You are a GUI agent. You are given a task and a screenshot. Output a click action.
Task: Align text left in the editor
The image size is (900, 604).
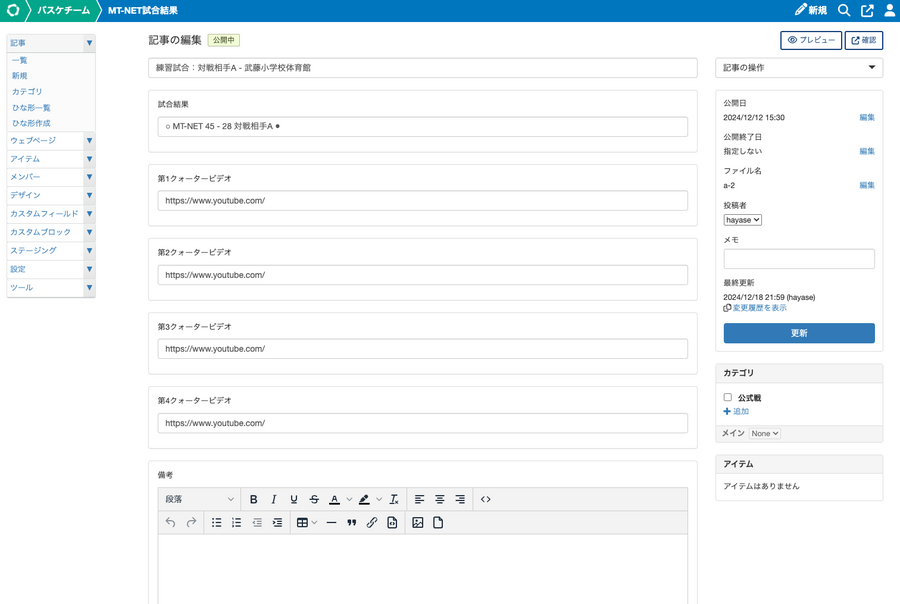click(420, 500)
